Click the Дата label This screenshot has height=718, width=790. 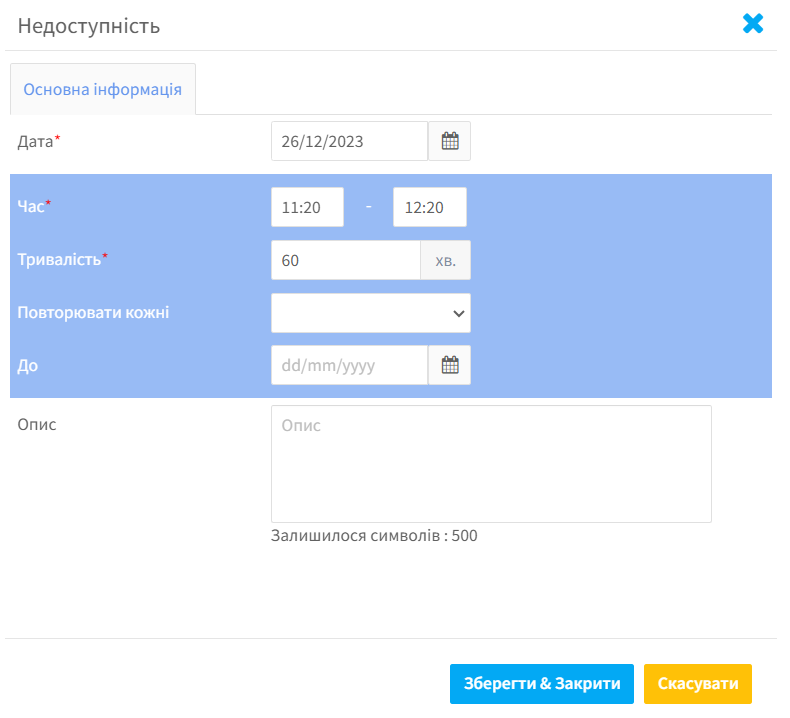[35, 142]
